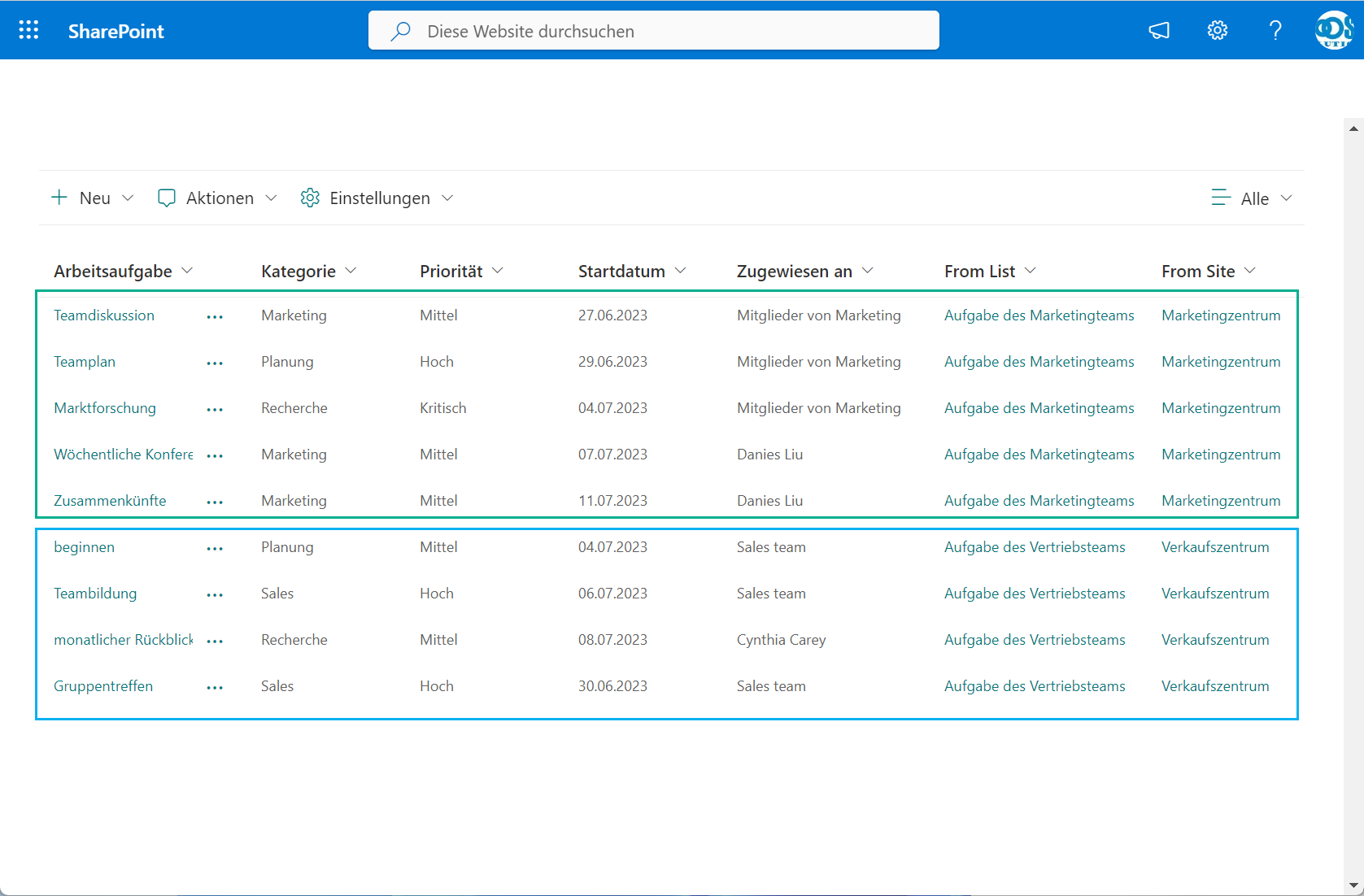The image size is (1364, 896).
Task: Open Zugewiesen an column chevron
Action: tap(868, 270)
